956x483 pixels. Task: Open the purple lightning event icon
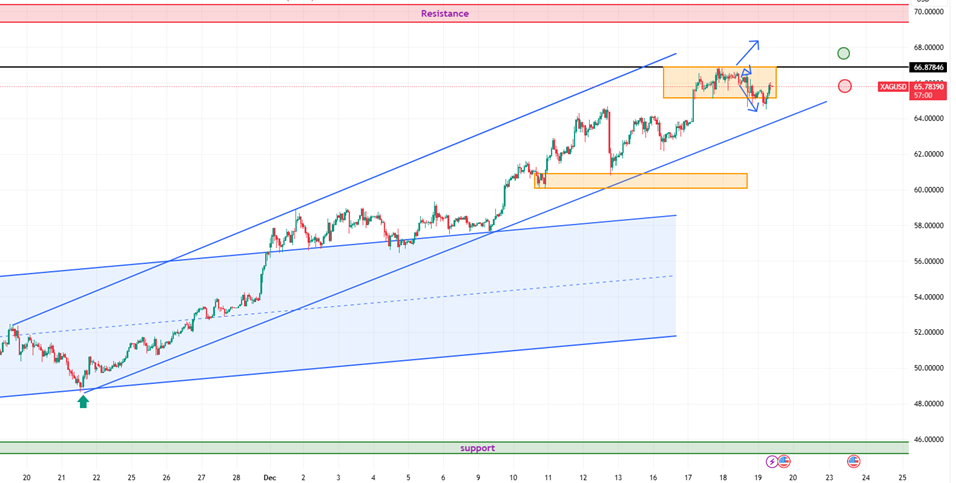pyautogui.click(x=771, y=461)
